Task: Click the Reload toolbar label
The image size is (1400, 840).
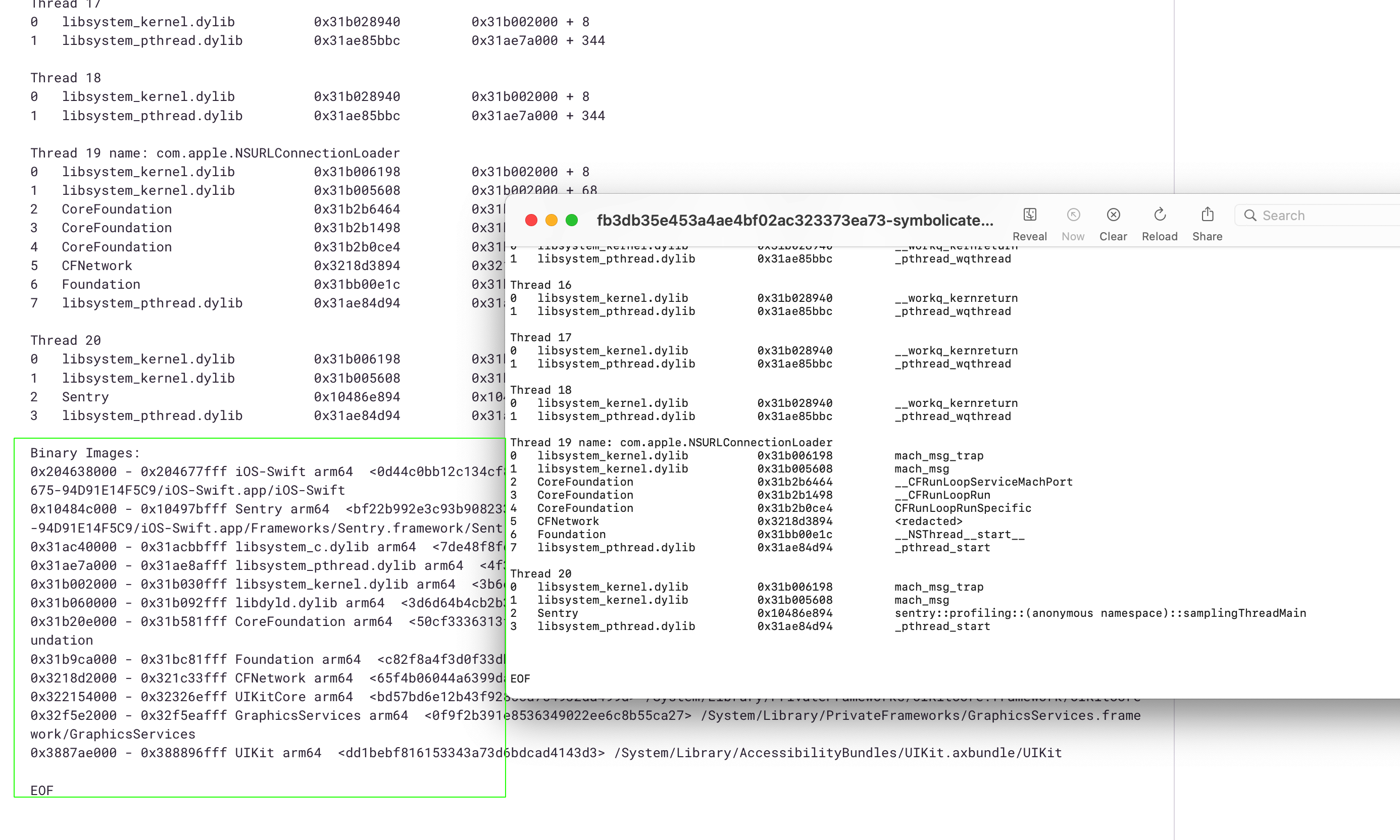Action: pyautogui.click(x=1159, y=236)
